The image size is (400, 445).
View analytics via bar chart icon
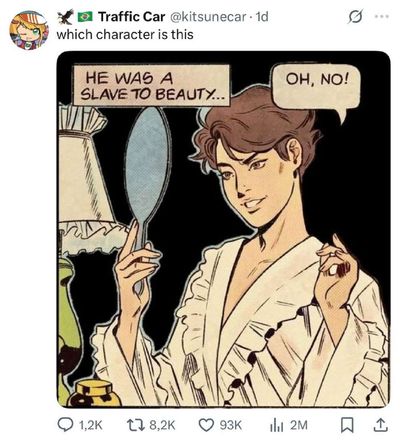click(277, 425)
